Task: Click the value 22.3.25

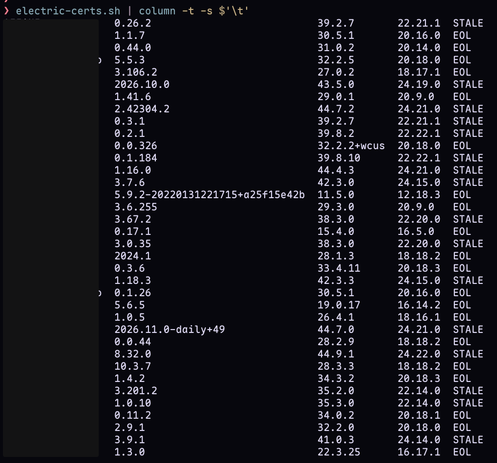Action: [x=339, y=452]
